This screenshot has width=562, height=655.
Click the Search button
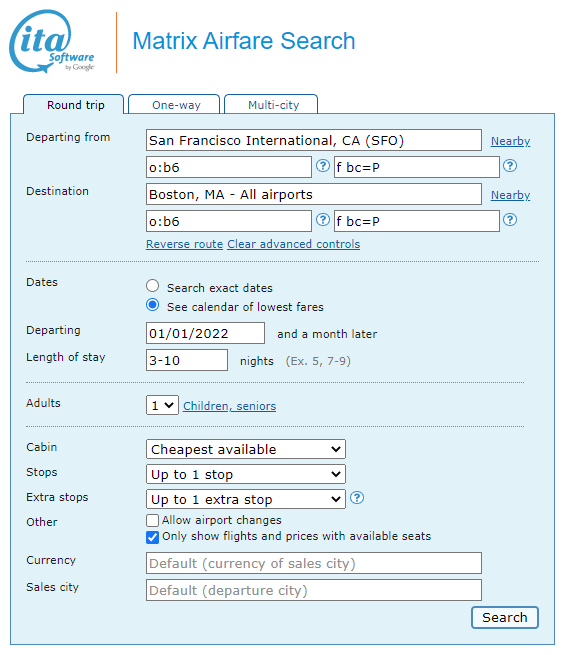pos(505,617)
